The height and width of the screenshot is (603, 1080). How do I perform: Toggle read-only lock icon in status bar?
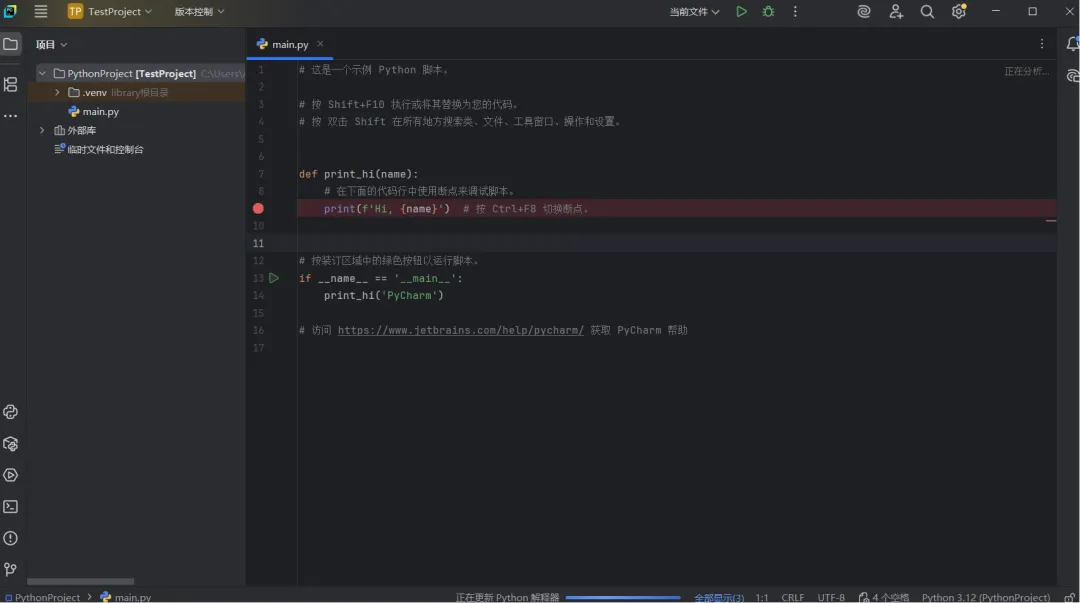tap(1070, 597)
